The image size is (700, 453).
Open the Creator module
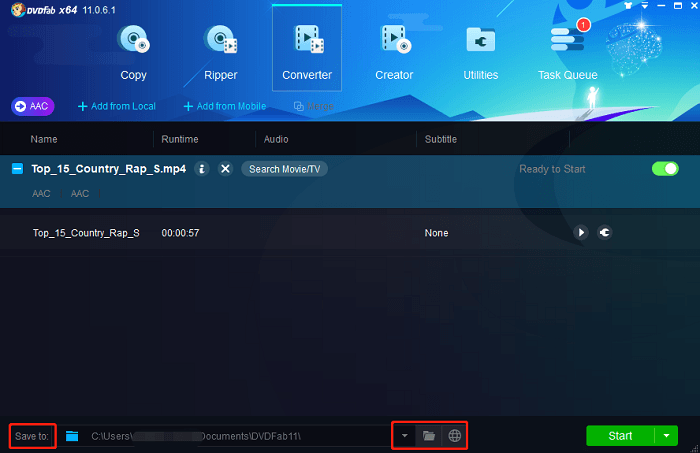click(394, 53)
